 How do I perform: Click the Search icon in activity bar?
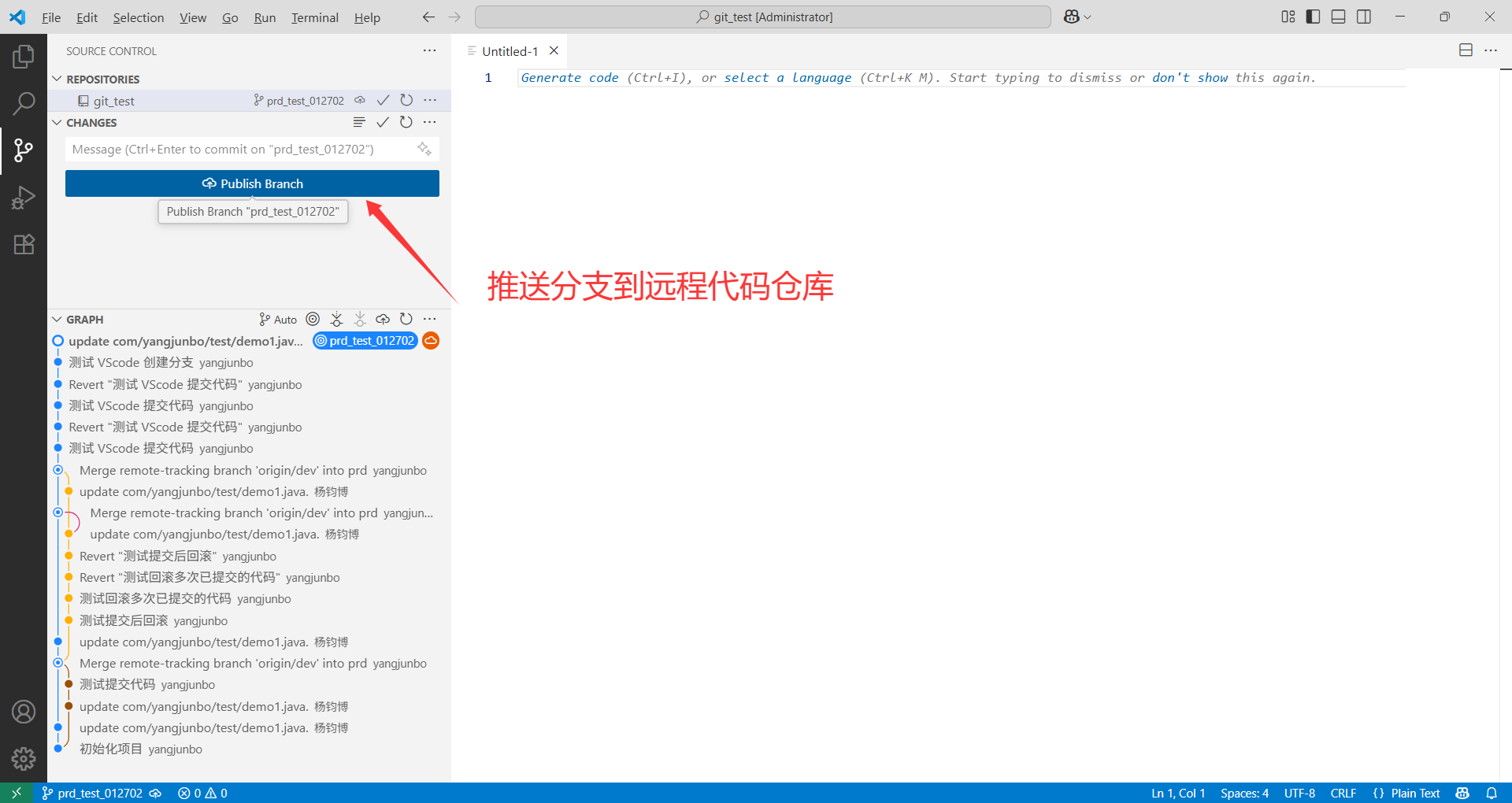[24, 102]
